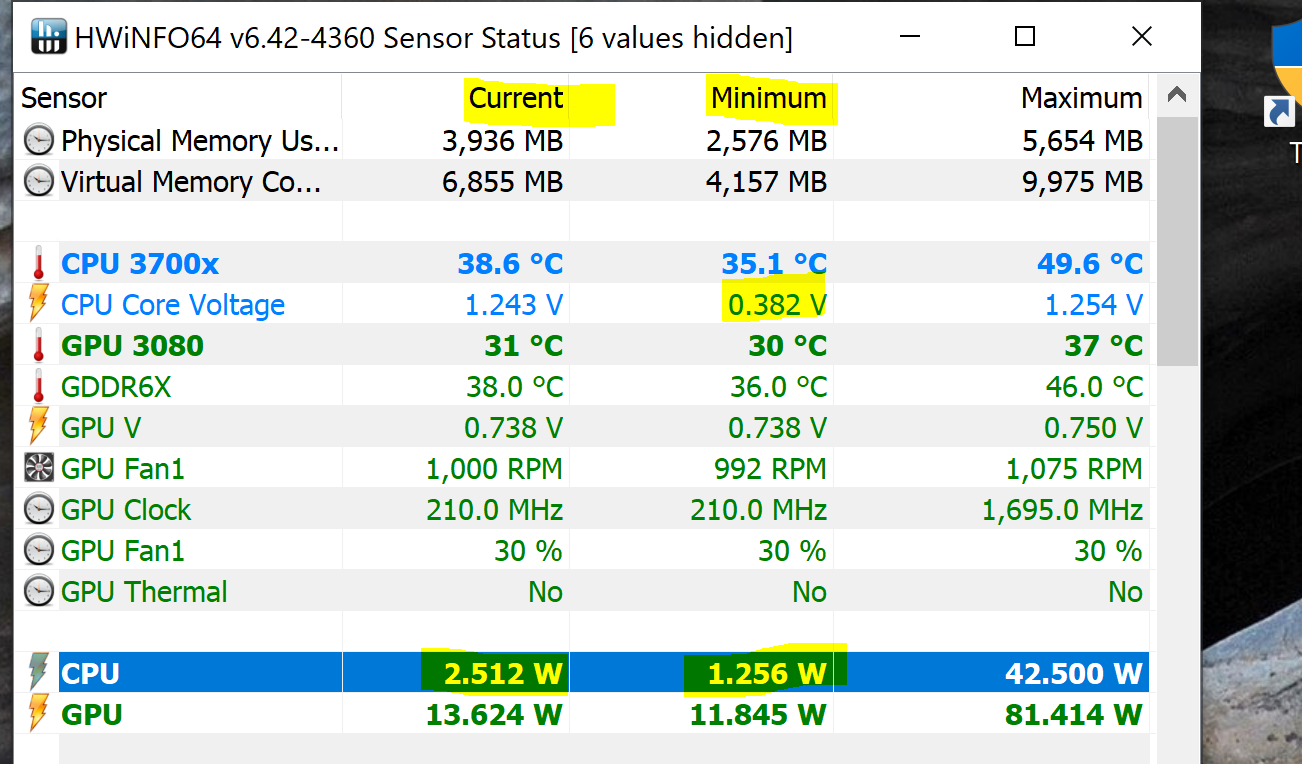The width and height of the screenshot is (1302, 764).
Task: Select the Virtual Memory Co... row label
Action: [x=191, y=182]
